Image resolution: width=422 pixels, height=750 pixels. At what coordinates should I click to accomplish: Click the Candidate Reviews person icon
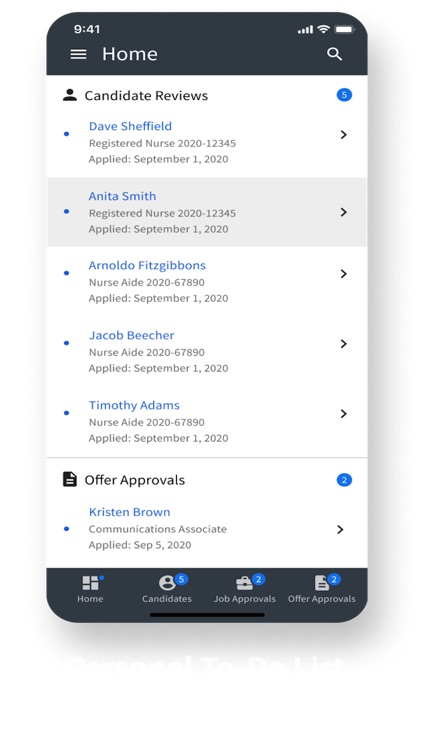pos(70,95)
